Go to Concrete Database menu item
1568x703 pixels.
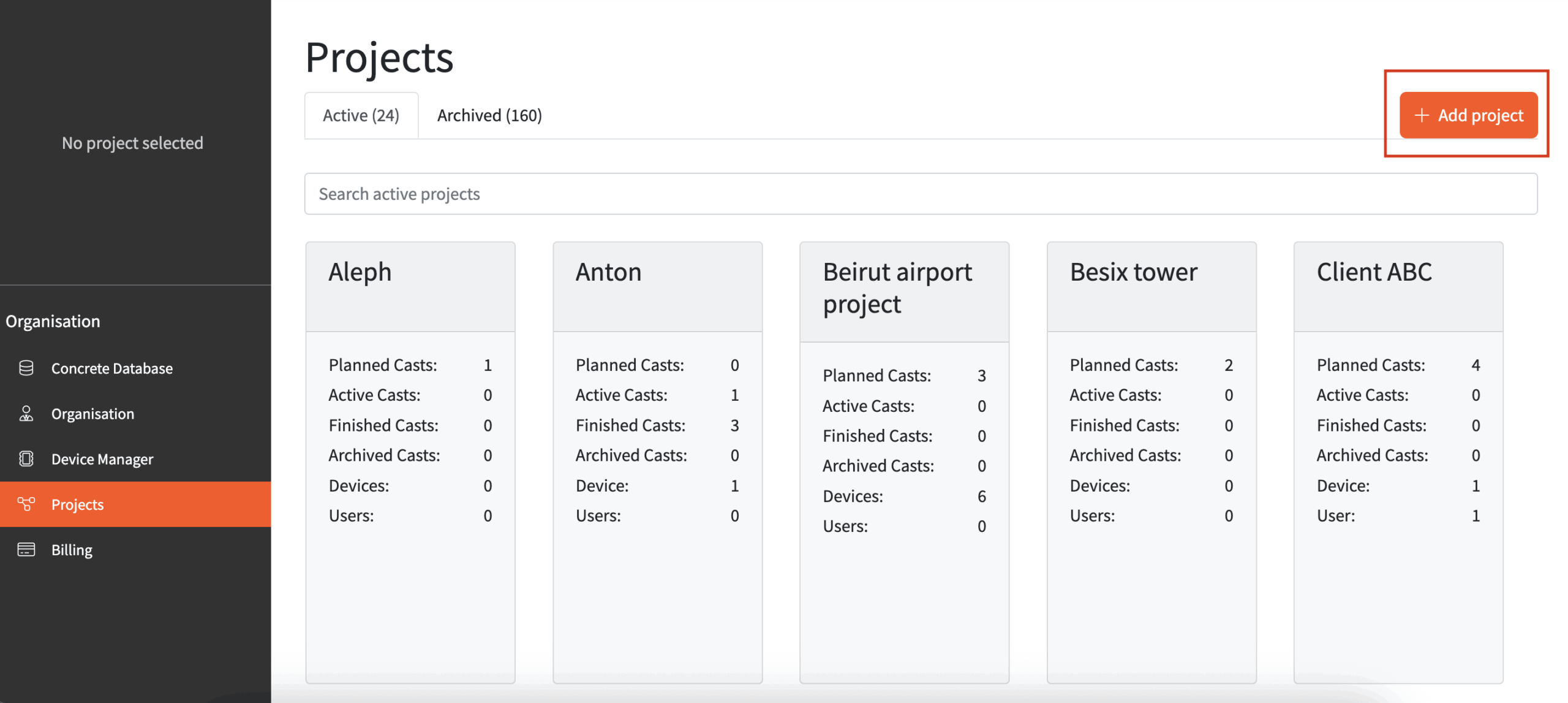[112, 368]
